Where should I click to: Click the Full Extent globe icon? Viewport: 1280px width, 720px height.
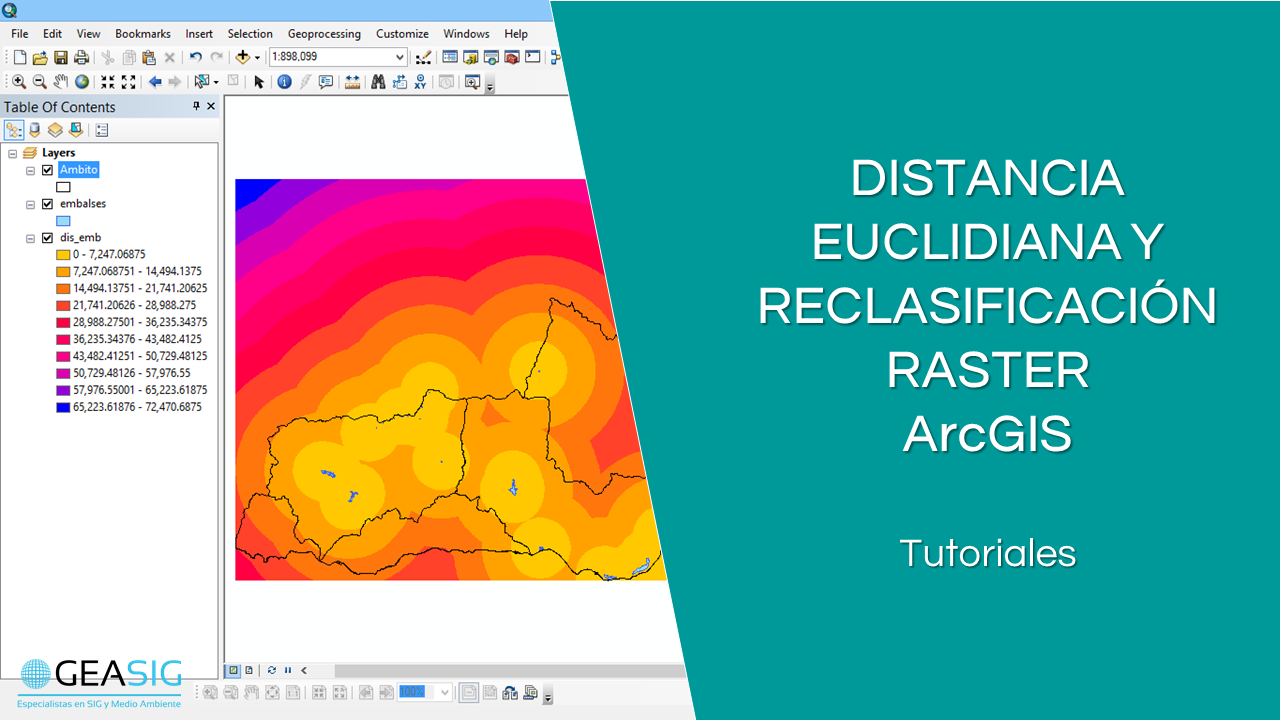pos(82,82)
